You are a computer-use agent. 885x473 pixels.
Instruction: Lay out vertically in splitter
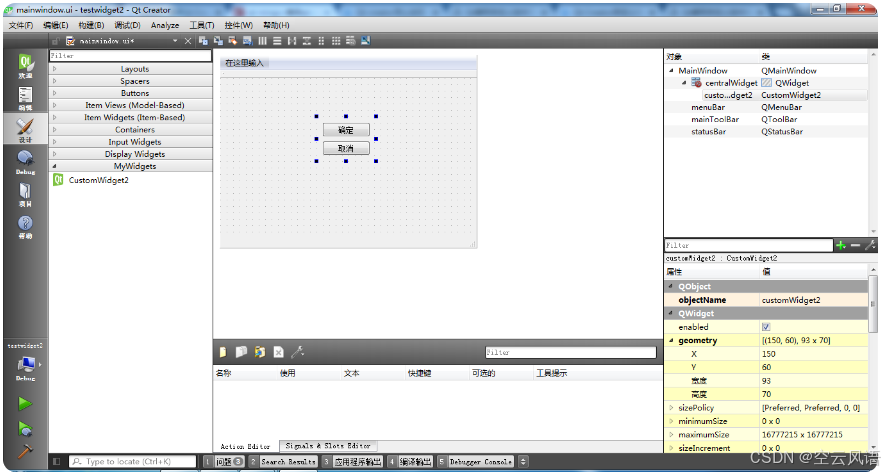pos(306,41)
